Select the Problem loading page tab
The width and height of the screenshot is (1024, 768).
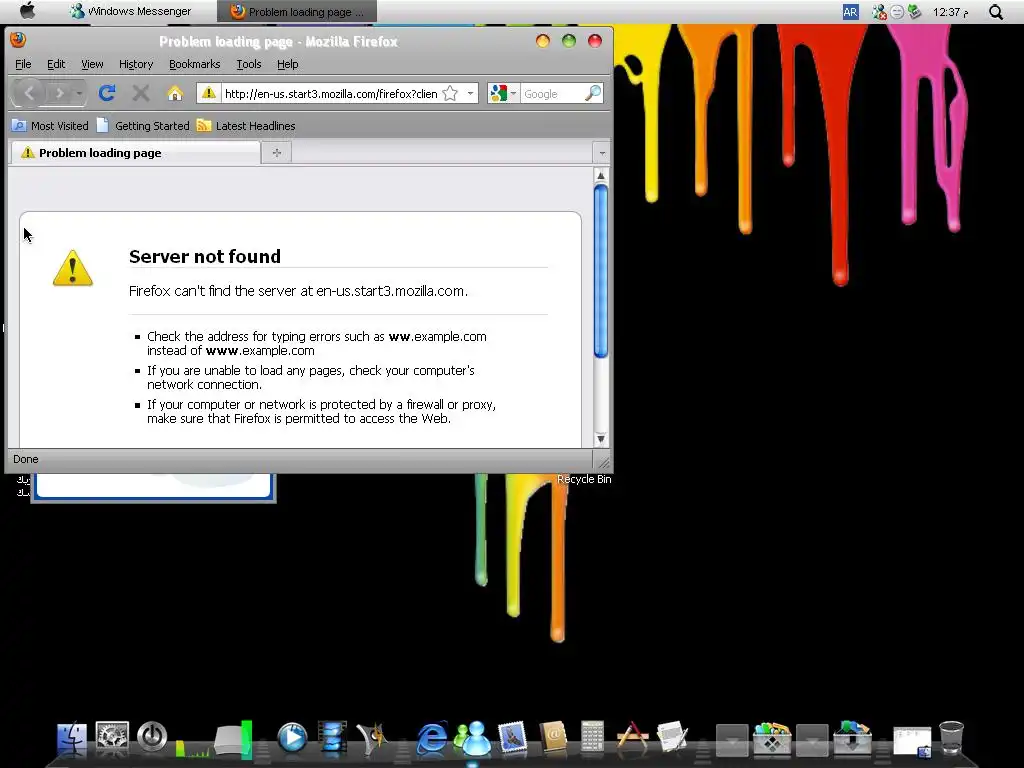[x=135, y=153]
